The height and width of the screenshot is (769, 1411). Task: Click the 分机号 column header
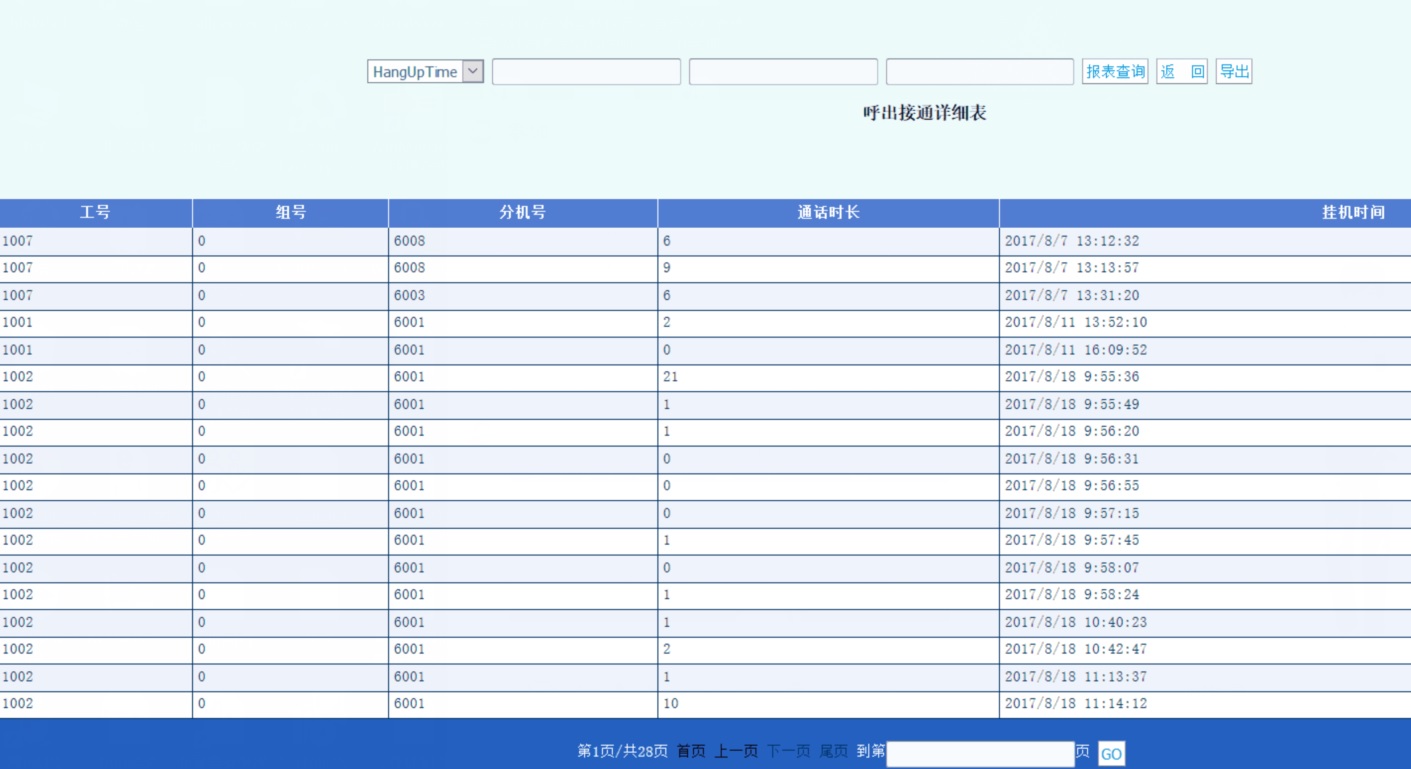522,213
